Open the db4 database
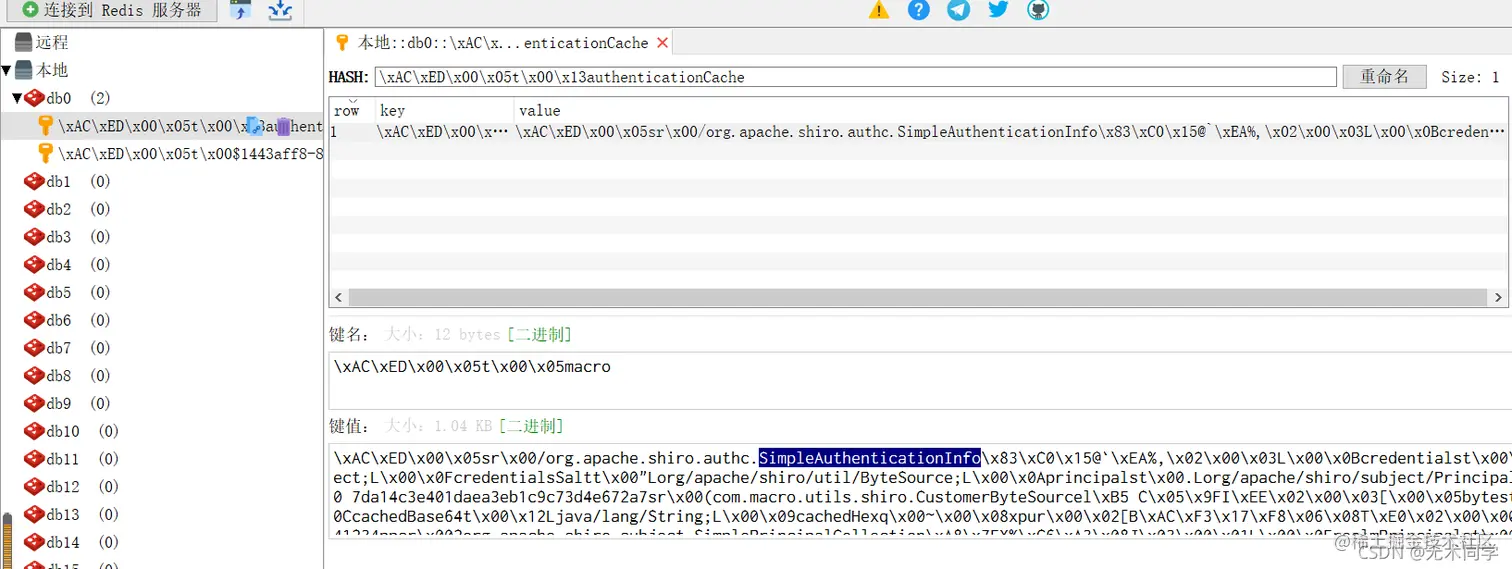Image resolution: width=1512 pixels, height=569 pixels. tap(59, 265)
